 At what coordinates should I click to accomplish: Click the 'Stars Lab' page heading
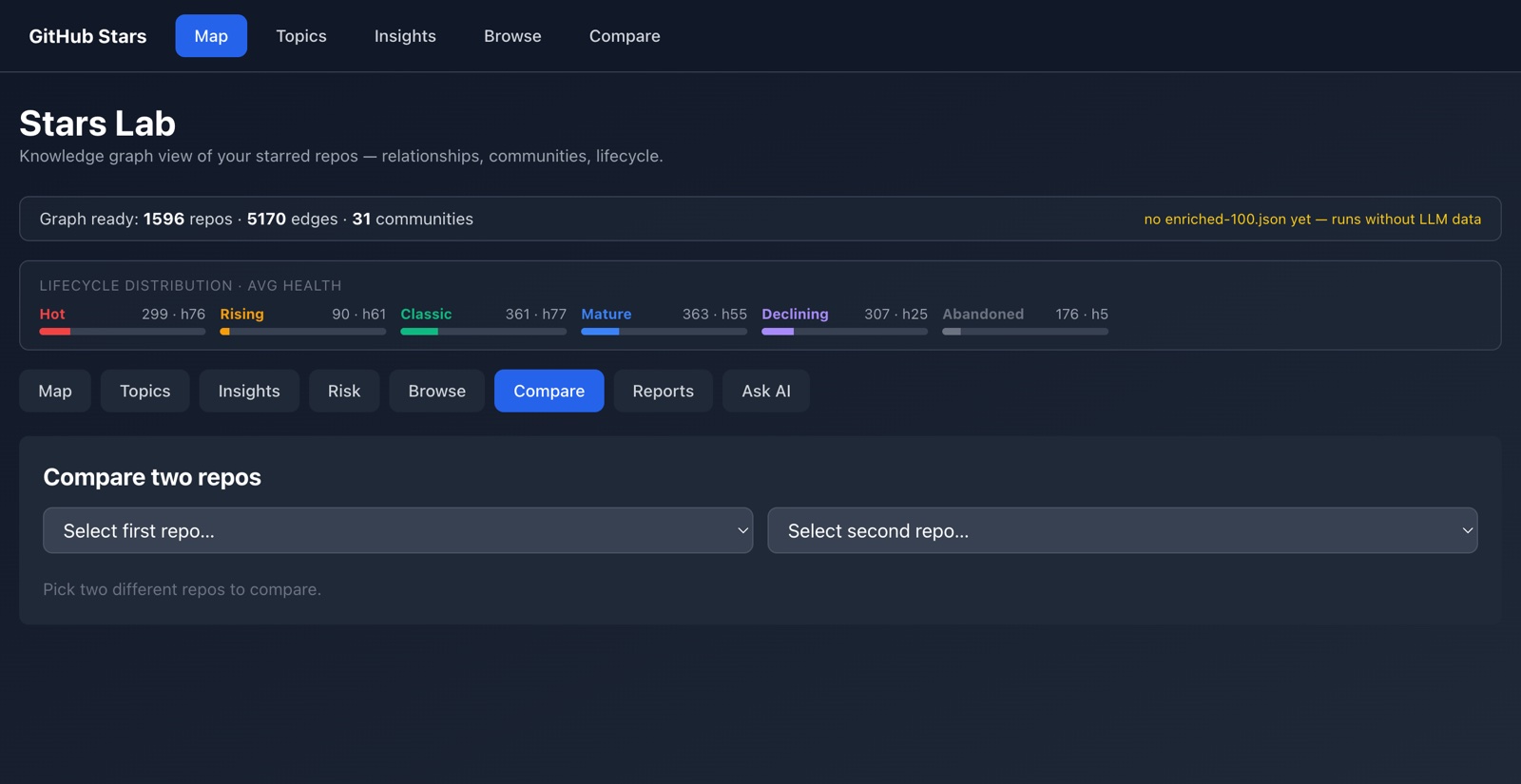98,124
